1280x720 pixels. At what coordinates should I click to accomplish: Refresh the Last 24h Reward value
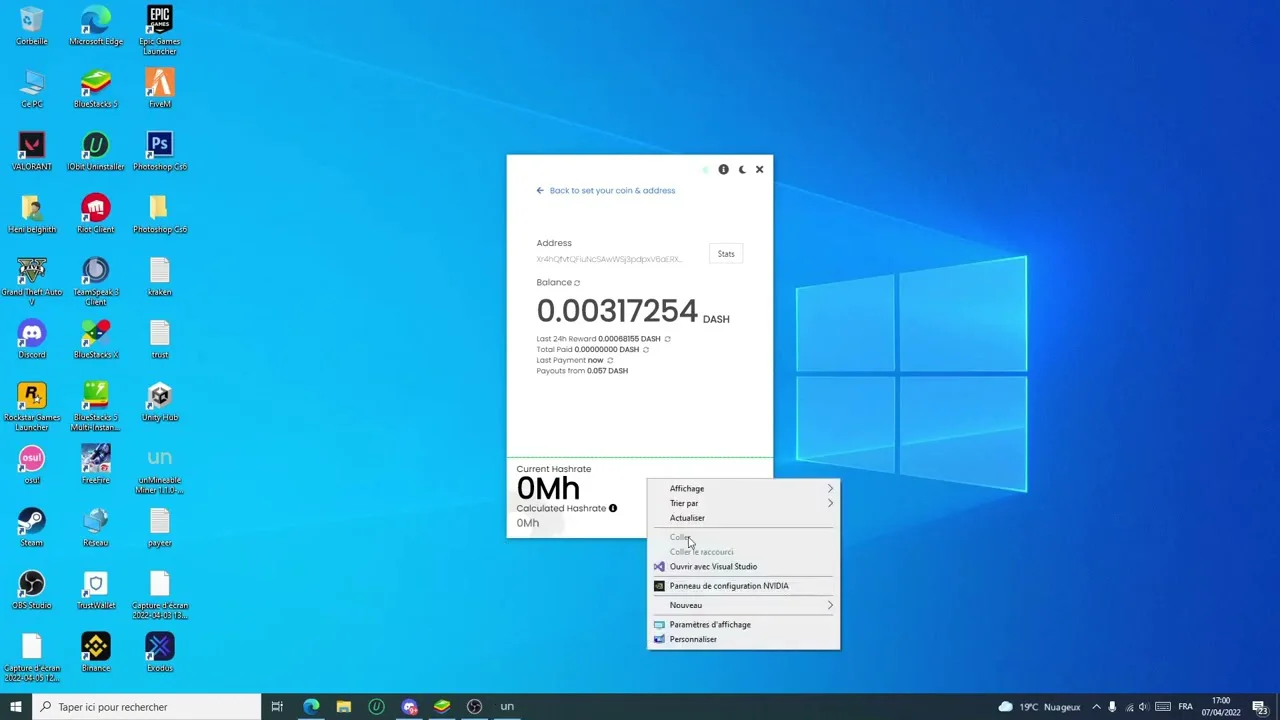pyautogui.click(x=668, y=339)
